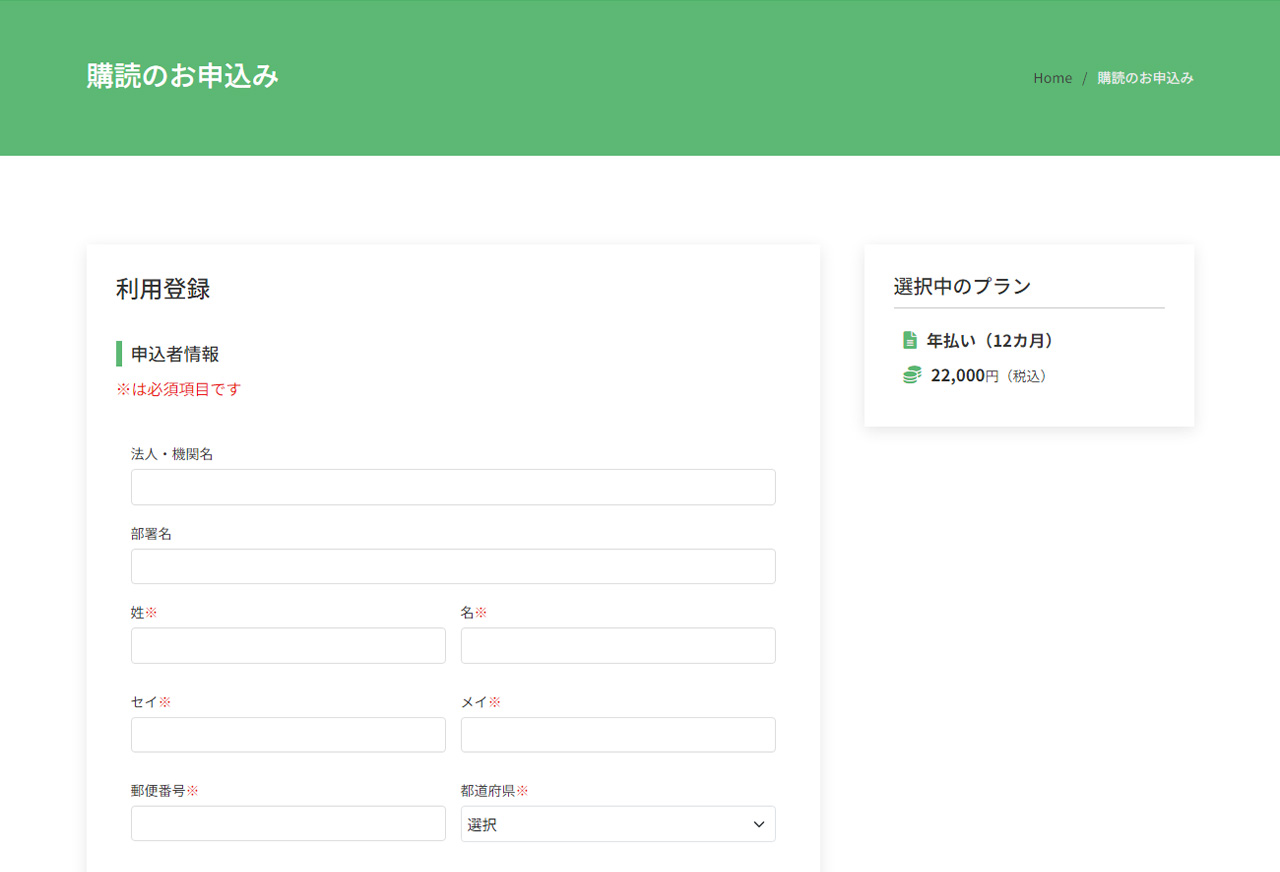Click the 法人・機関名 field label

point(172,454)
